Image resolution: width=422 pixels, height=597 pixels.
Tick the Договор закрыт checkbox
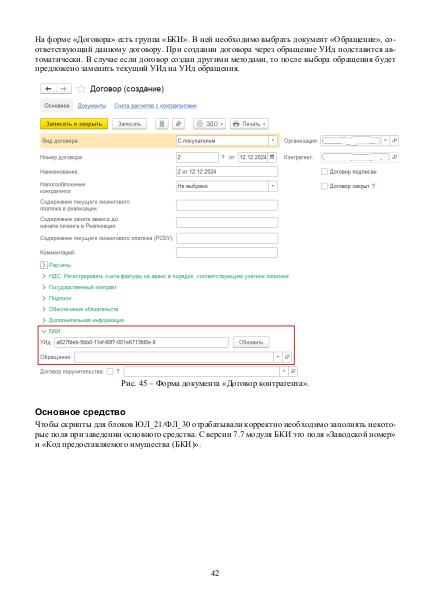[324, 186]
